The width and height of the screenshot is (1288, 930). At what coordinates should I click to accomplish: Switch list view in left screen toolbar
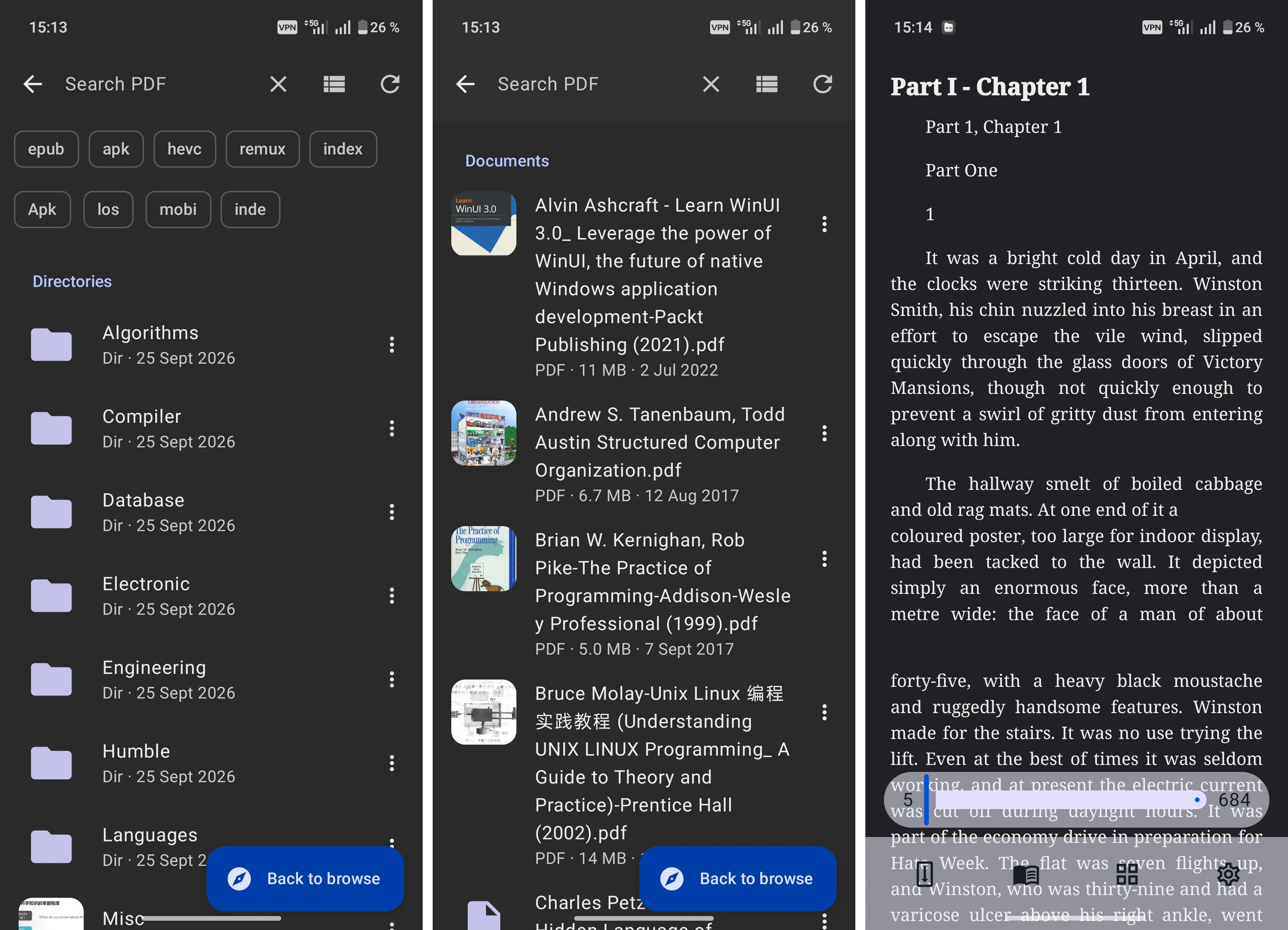tap(334, 84)
